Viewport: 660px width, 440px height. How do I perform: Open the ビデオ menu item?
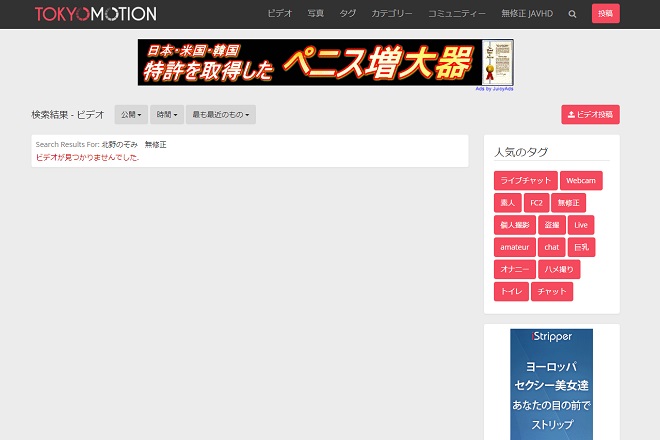(x=279, y=13)
